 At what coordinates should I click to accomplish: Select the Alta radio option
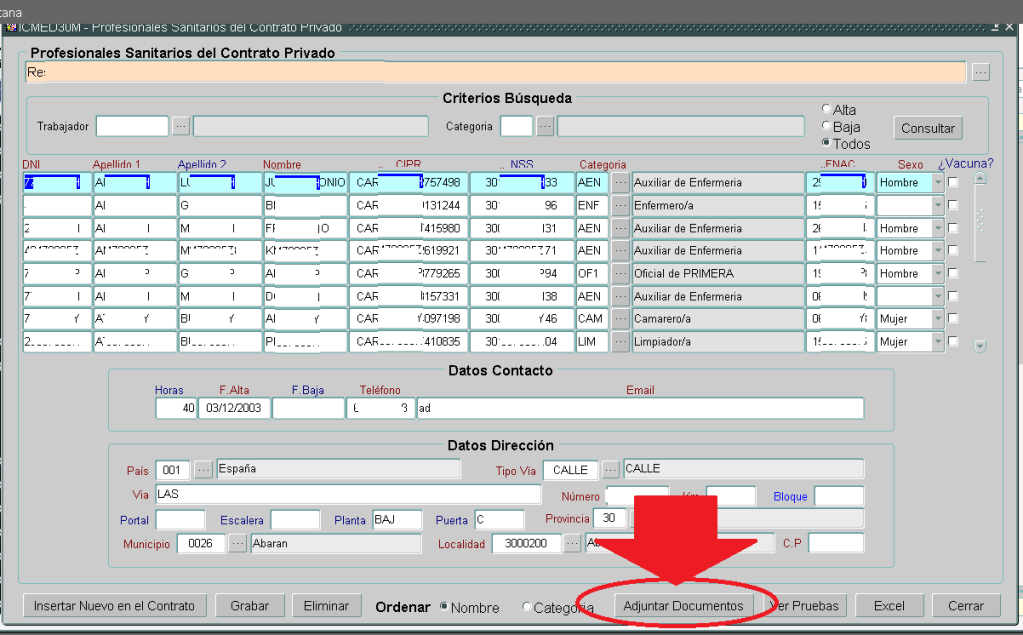point(826,109)
